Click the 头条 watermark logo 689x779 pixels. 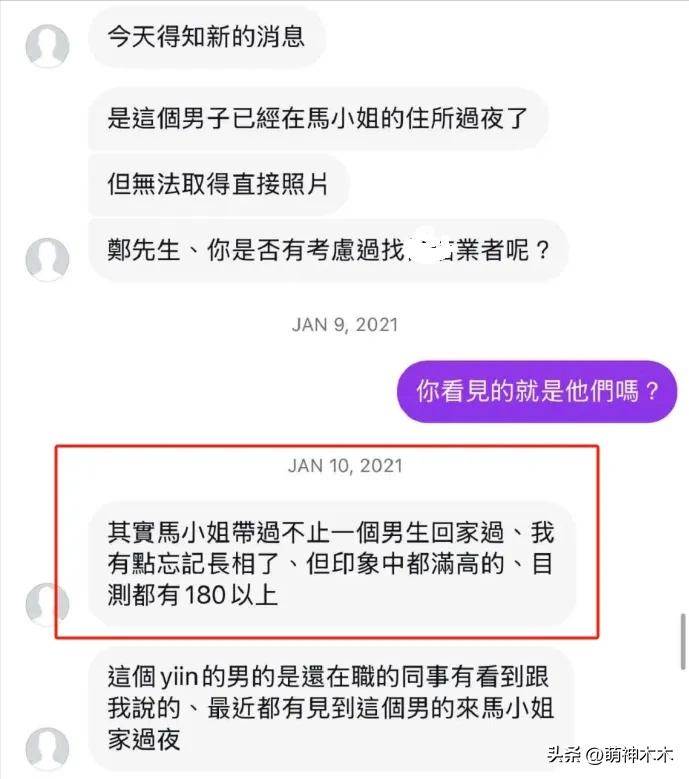pos(565,755)
